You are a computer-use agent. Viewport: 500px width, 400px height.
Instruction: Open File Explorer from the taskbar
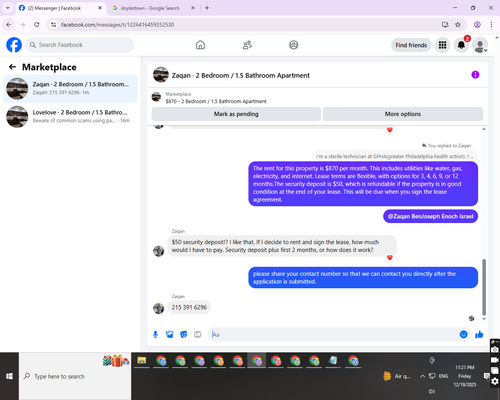(x=142, y=361)
